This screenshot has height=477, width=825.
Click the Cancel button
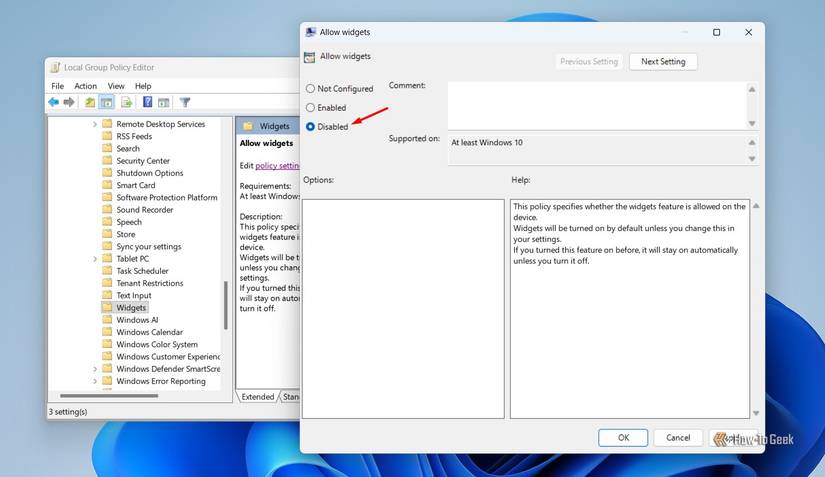678,438
